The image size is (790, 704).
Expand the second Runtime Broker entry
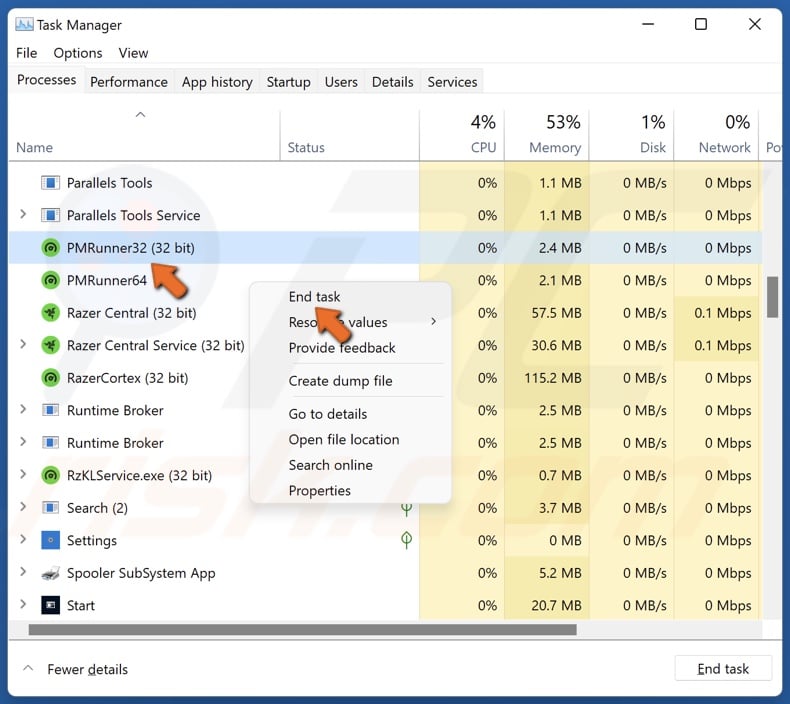point(23,441)
